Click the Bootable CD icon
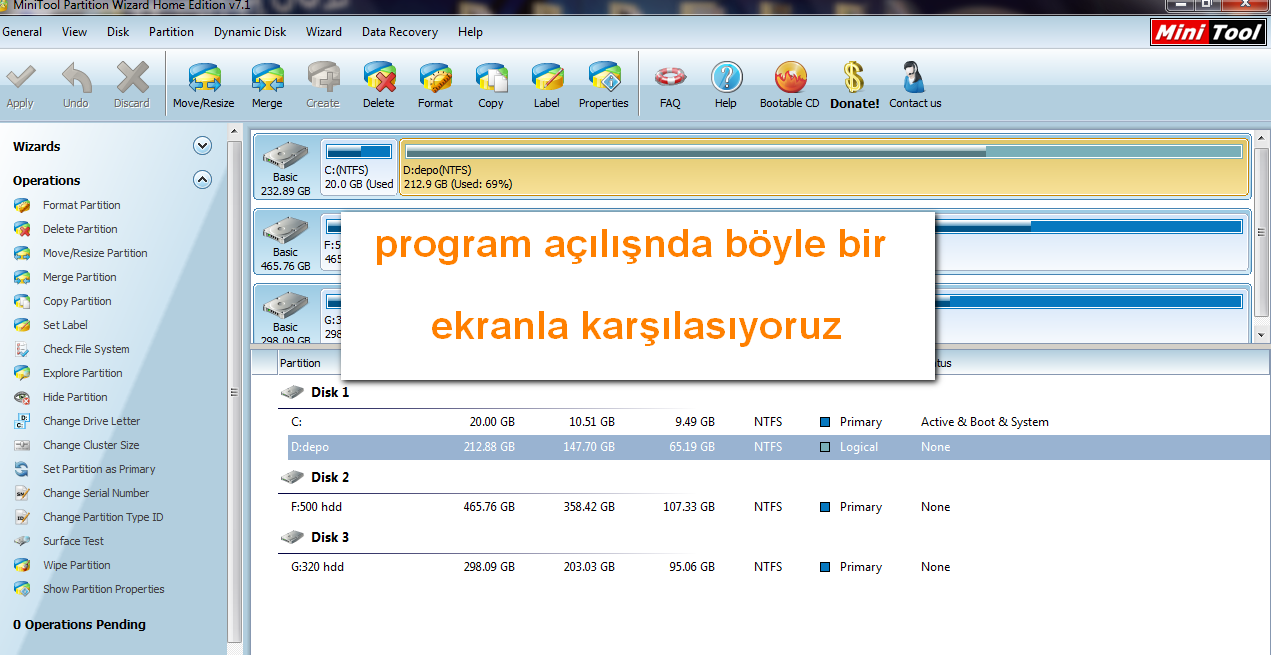This screenshot has width=1271, height=655. [790, 77]
